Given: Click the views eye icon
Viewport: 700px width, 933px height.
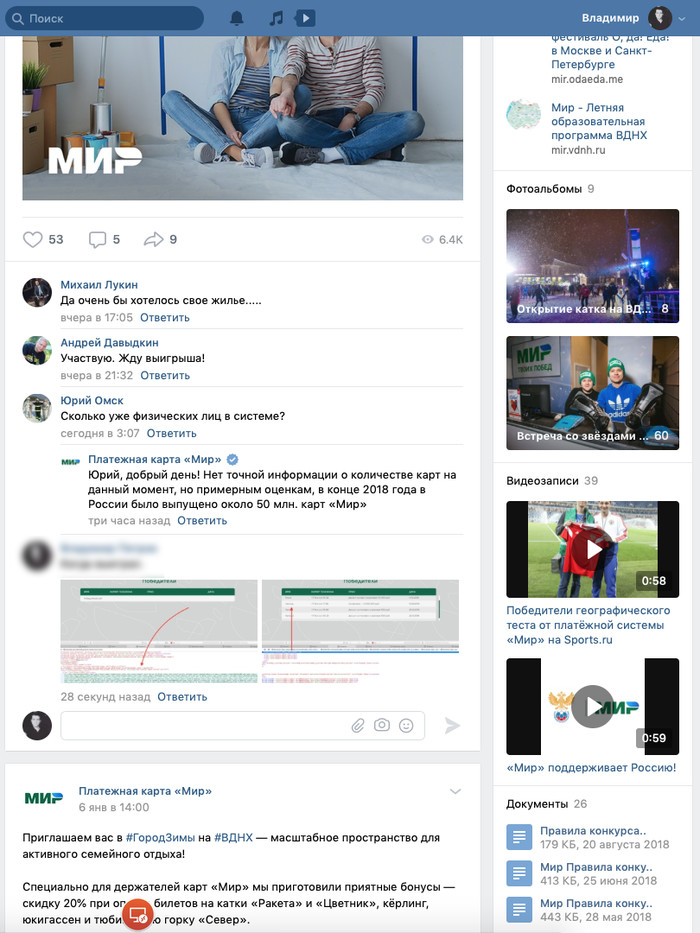Looking at the screenshot, I should pyautogui.click(x=427, y=239).
